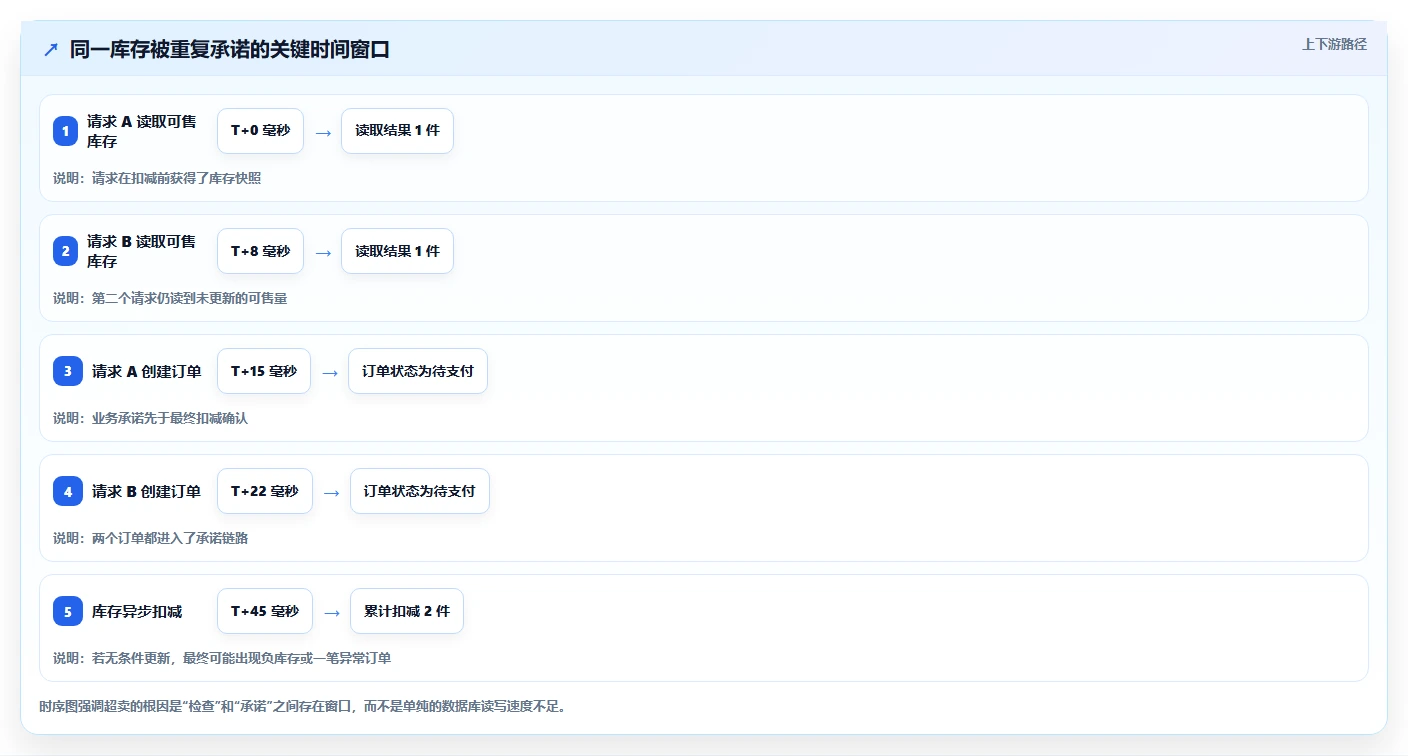
Task: Click the step 3 number badge
Action: [x=68, y=371]
